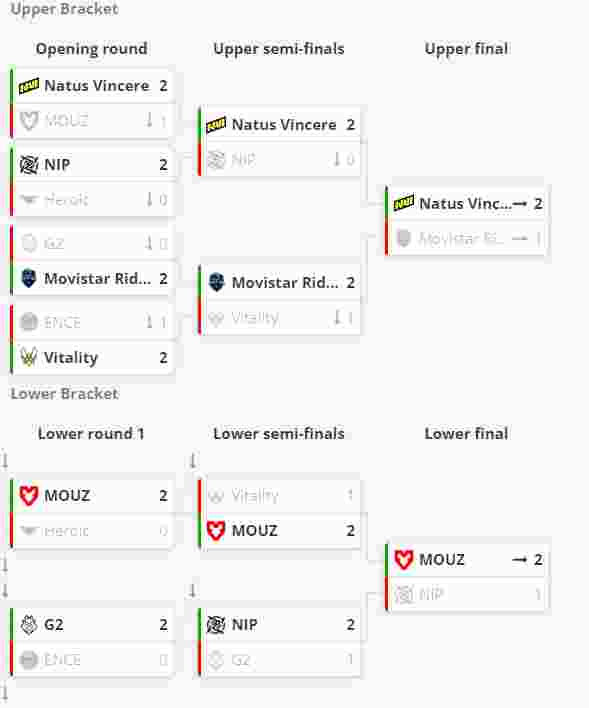Click Movistar Riders logo in Upper semi-finals

click(216, 282)
